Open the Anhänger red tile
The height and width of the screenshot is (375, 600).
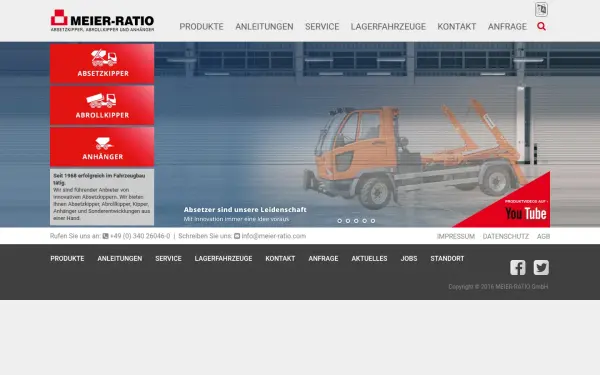[x=102, y=147]
